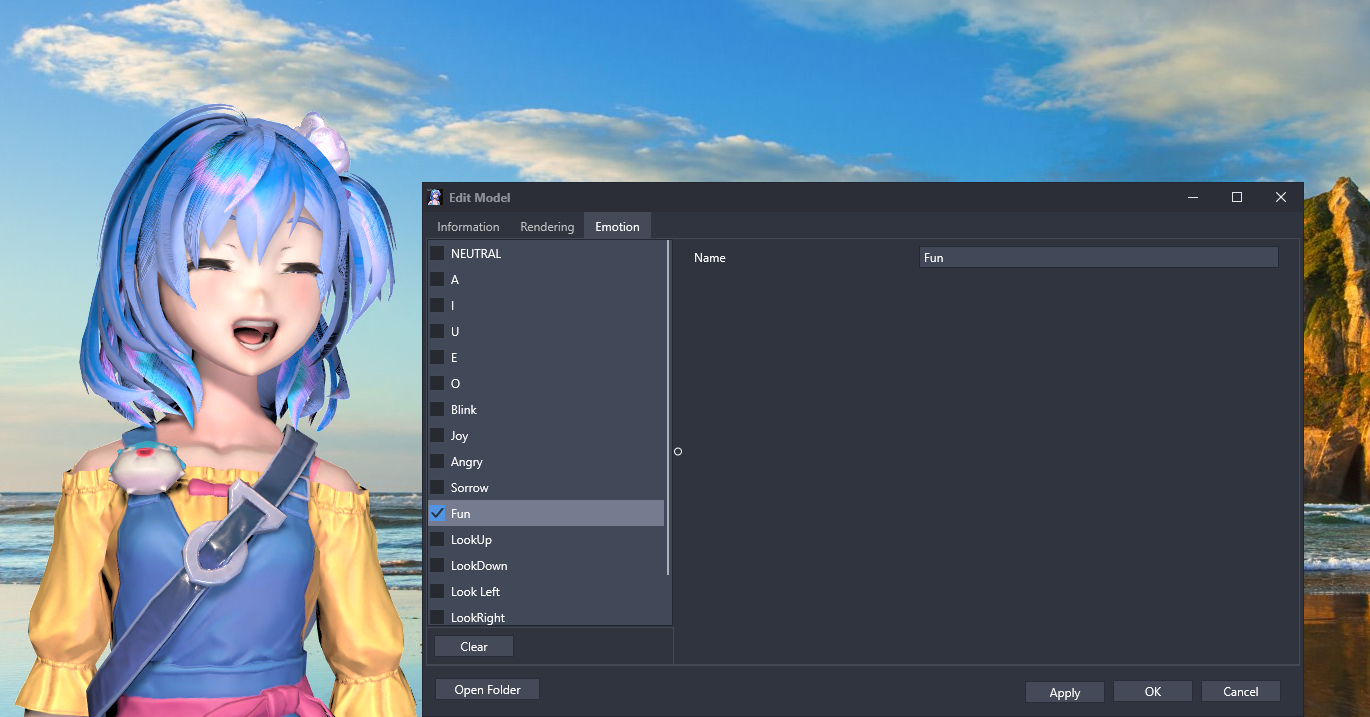This screenshot has width=1370, height=717.
Task: Tick the LookDown checkbox
Action: click(x=437, y=566)
